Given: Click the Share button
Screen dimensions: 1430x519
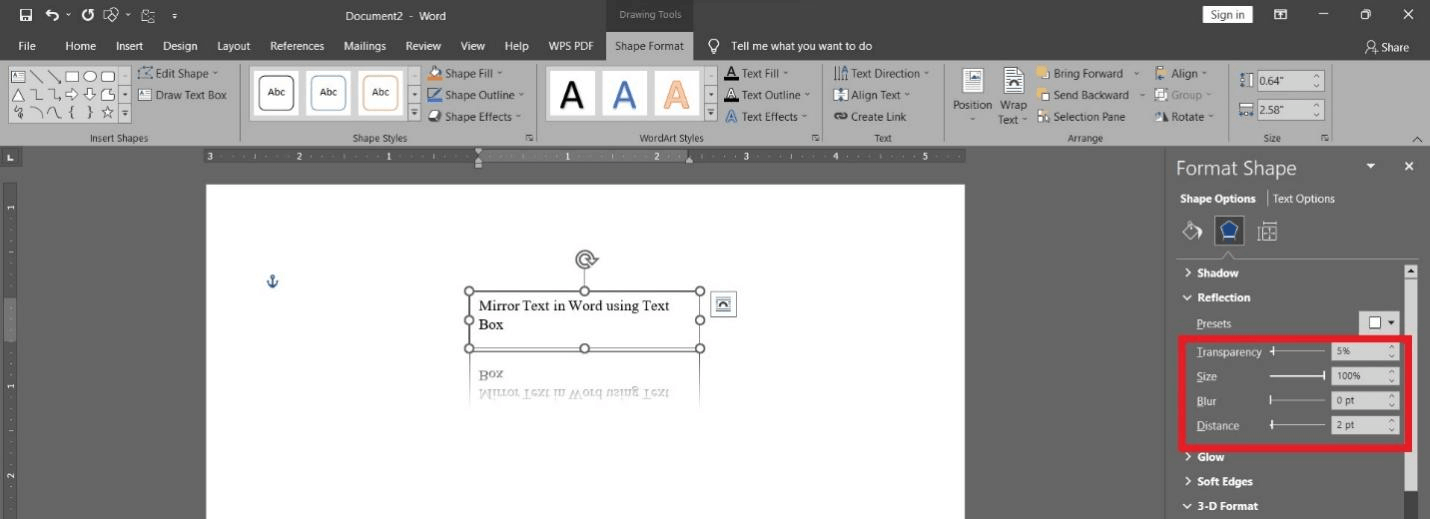Looking at the screenshot, I should coord(1387,47).
